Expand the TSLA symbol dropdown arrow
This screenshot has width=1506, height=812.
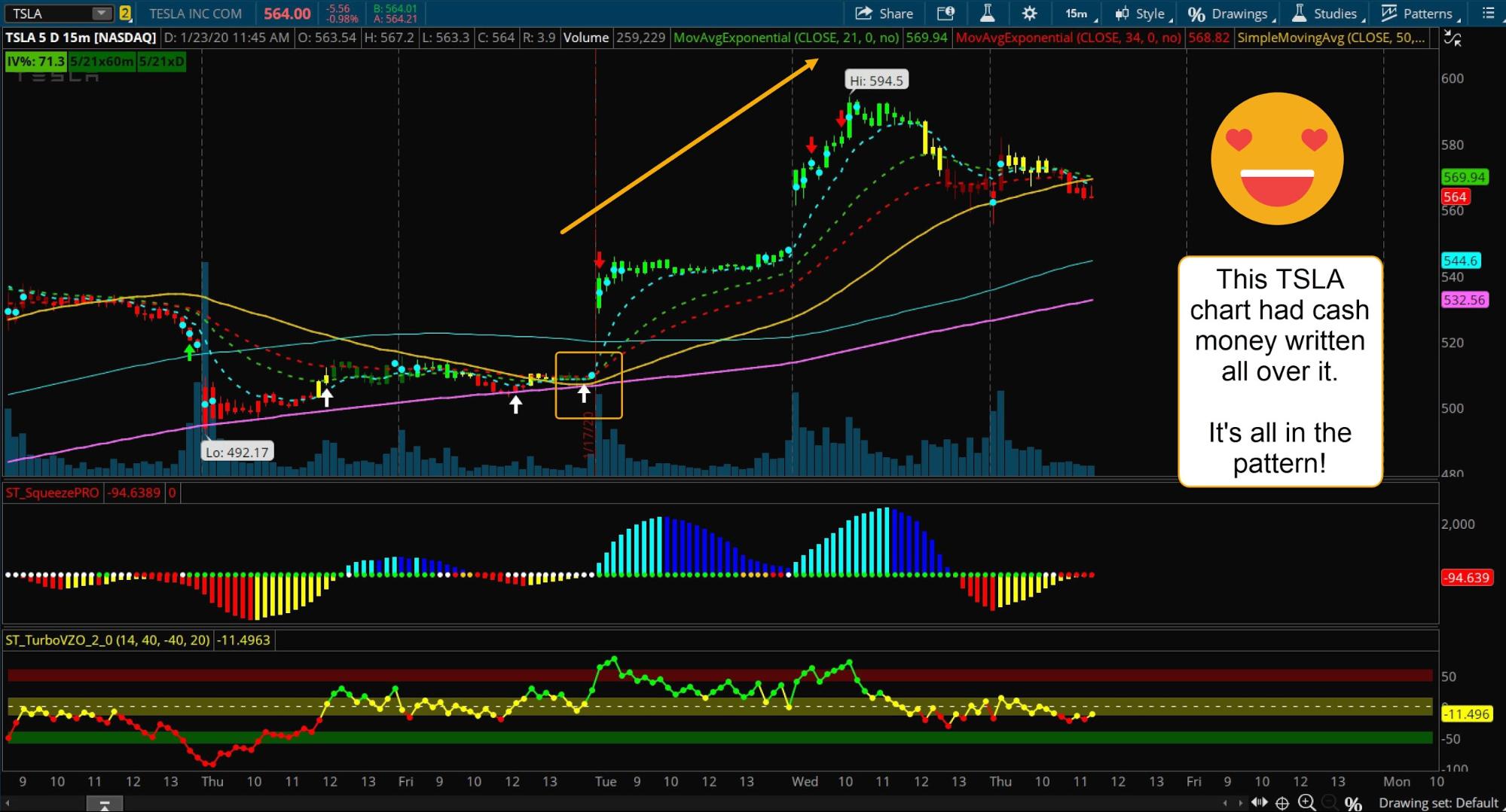click(101, 14)
